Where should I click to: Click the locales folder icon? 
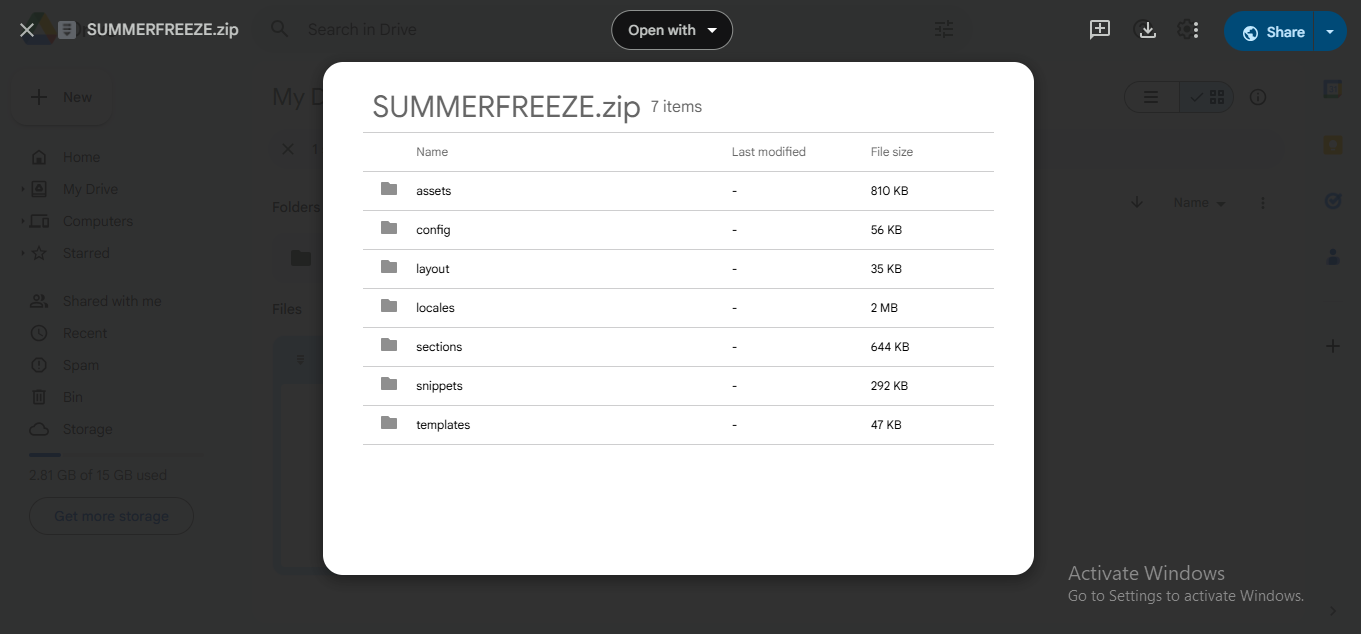(x=389, y=307)
